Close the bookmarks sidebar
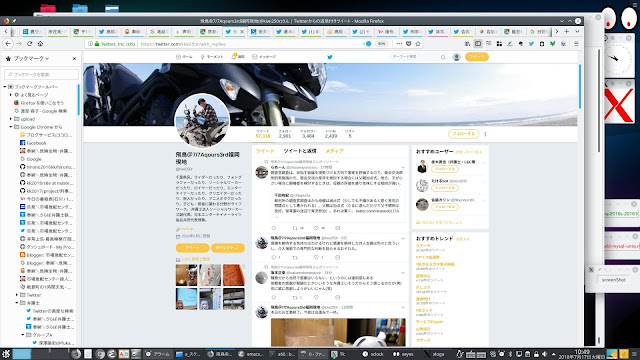640x360 pixels. pos(74,59)
